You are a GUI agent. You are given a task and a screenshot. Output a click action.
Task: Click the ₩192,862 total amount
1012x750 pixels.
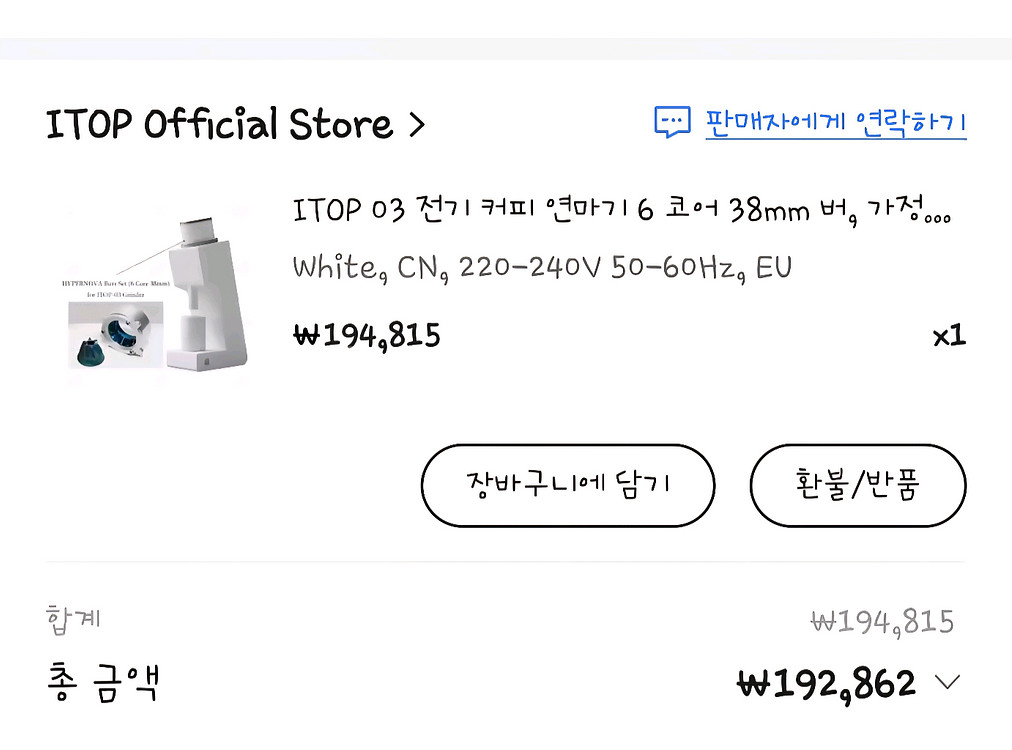(826, 683)
